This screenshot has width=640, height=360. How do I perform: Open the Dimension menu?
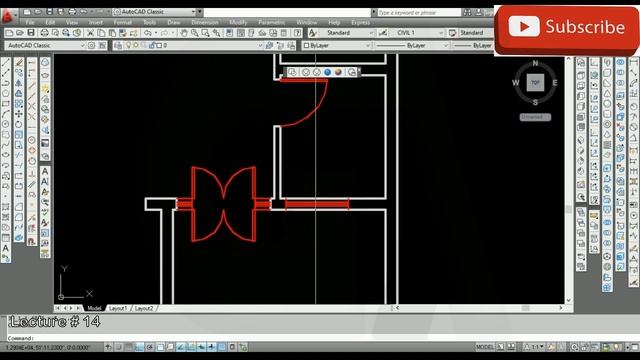(x=204, y=22)
